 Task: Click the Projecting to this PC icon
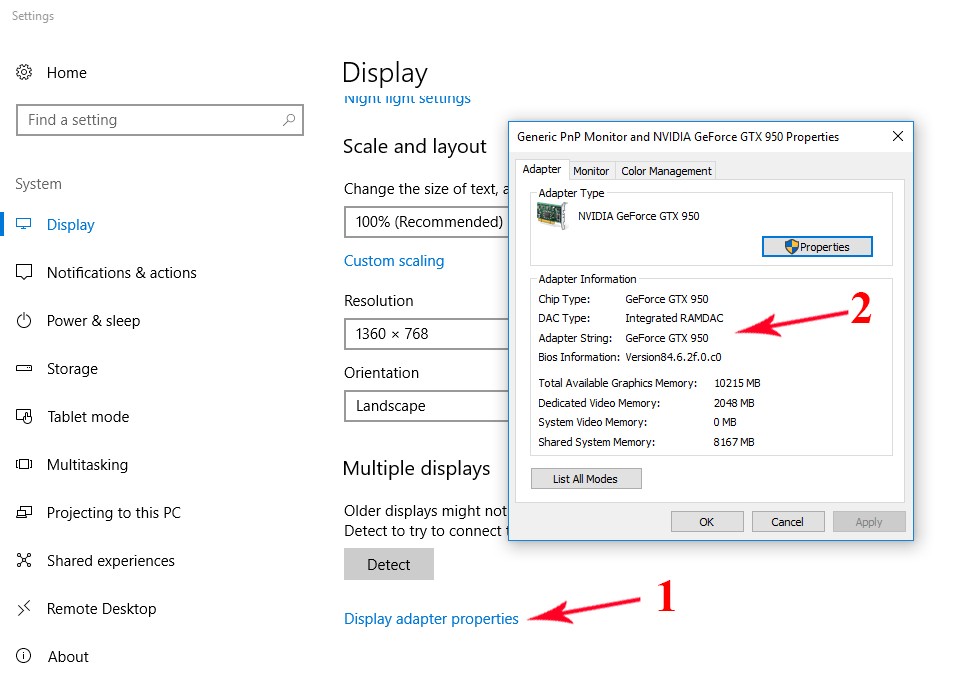pyautogui.click(x=24, y=512)
